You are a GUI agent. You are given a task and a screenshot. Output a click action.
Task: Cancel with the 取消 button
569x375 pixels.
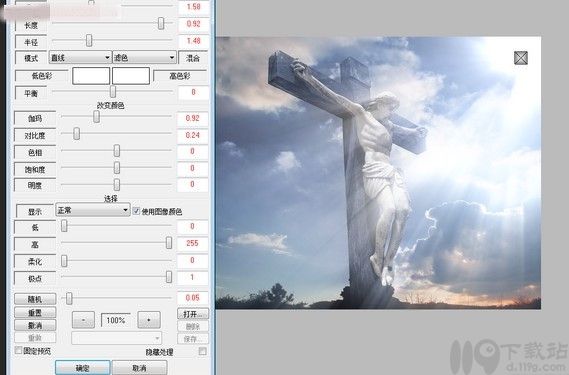click(139, 367)
